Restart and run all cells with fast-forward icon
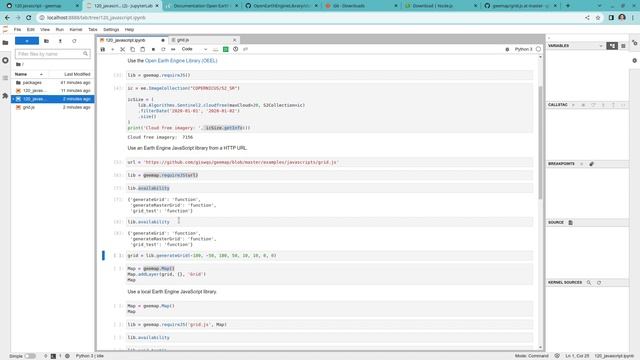The image size is (640, 360). point(173,49)
